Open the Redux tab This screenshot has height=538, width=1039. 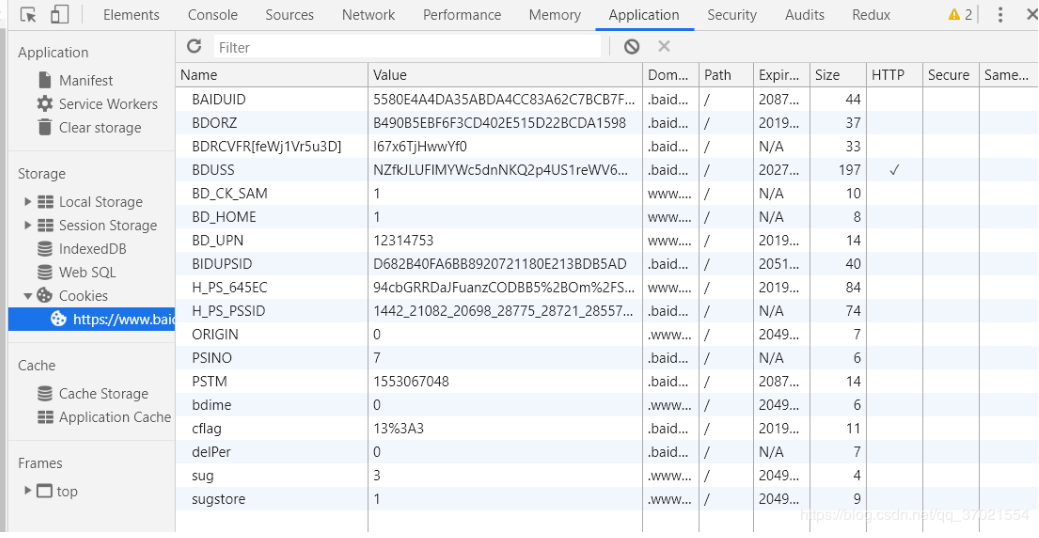871,15
